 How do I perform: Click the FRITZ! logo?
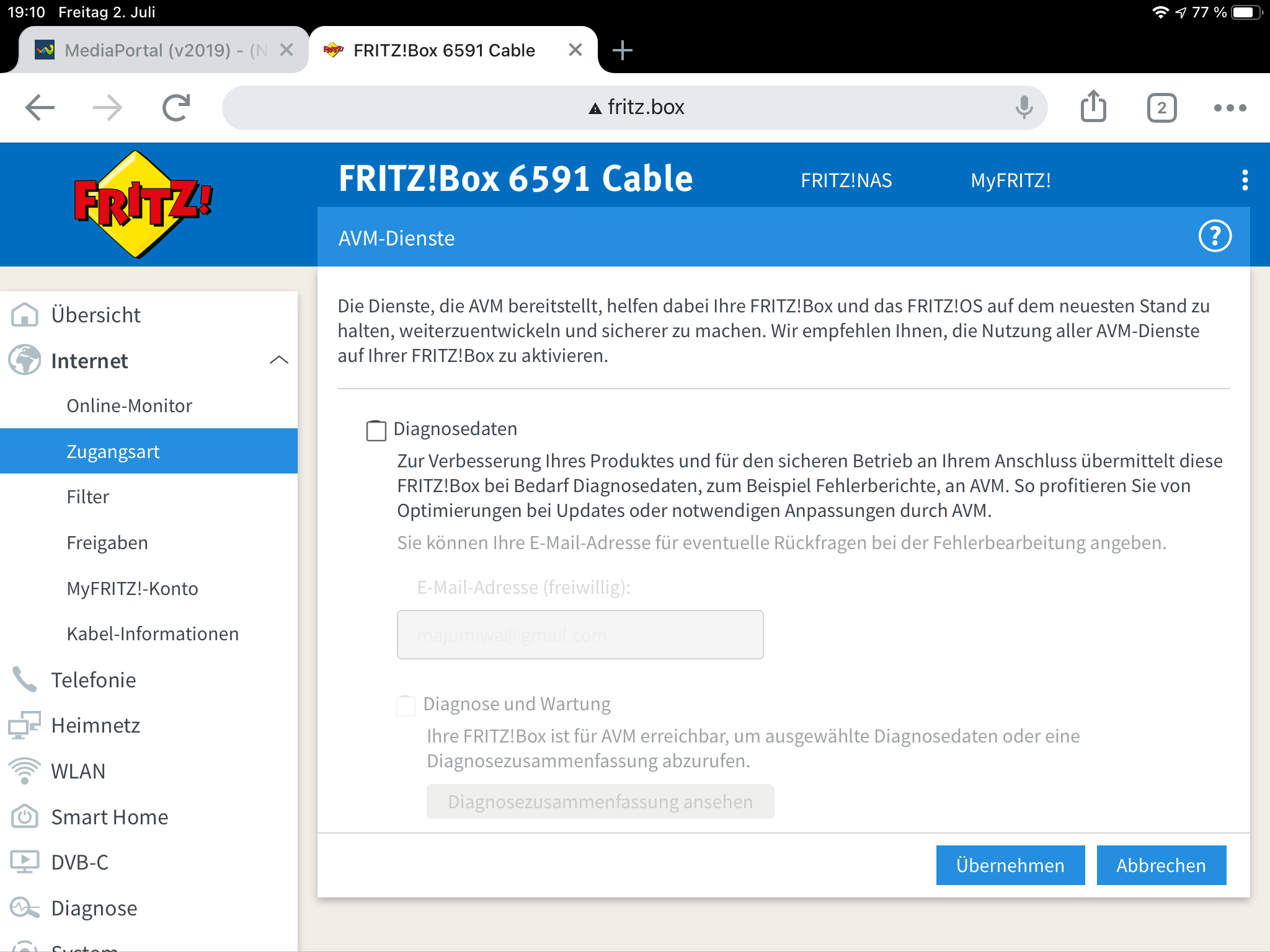tap(143, 204)
